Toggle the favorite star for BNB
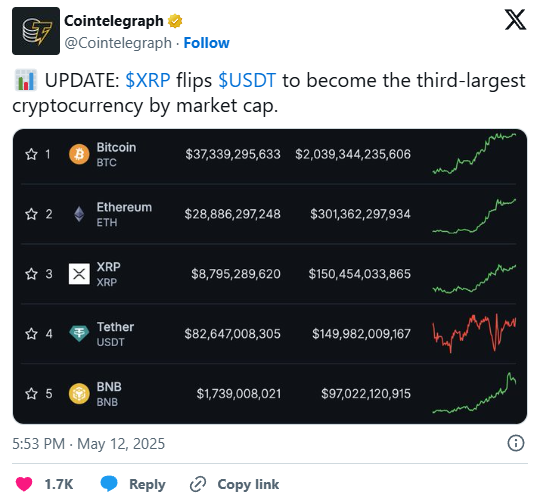This screenshot has height=501, width=537. 31,394
